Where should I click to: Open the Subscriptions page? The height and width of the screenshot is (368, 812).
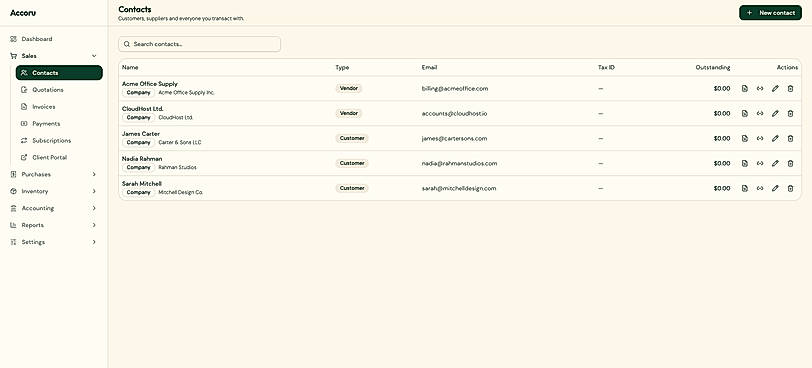click(59, 140)
